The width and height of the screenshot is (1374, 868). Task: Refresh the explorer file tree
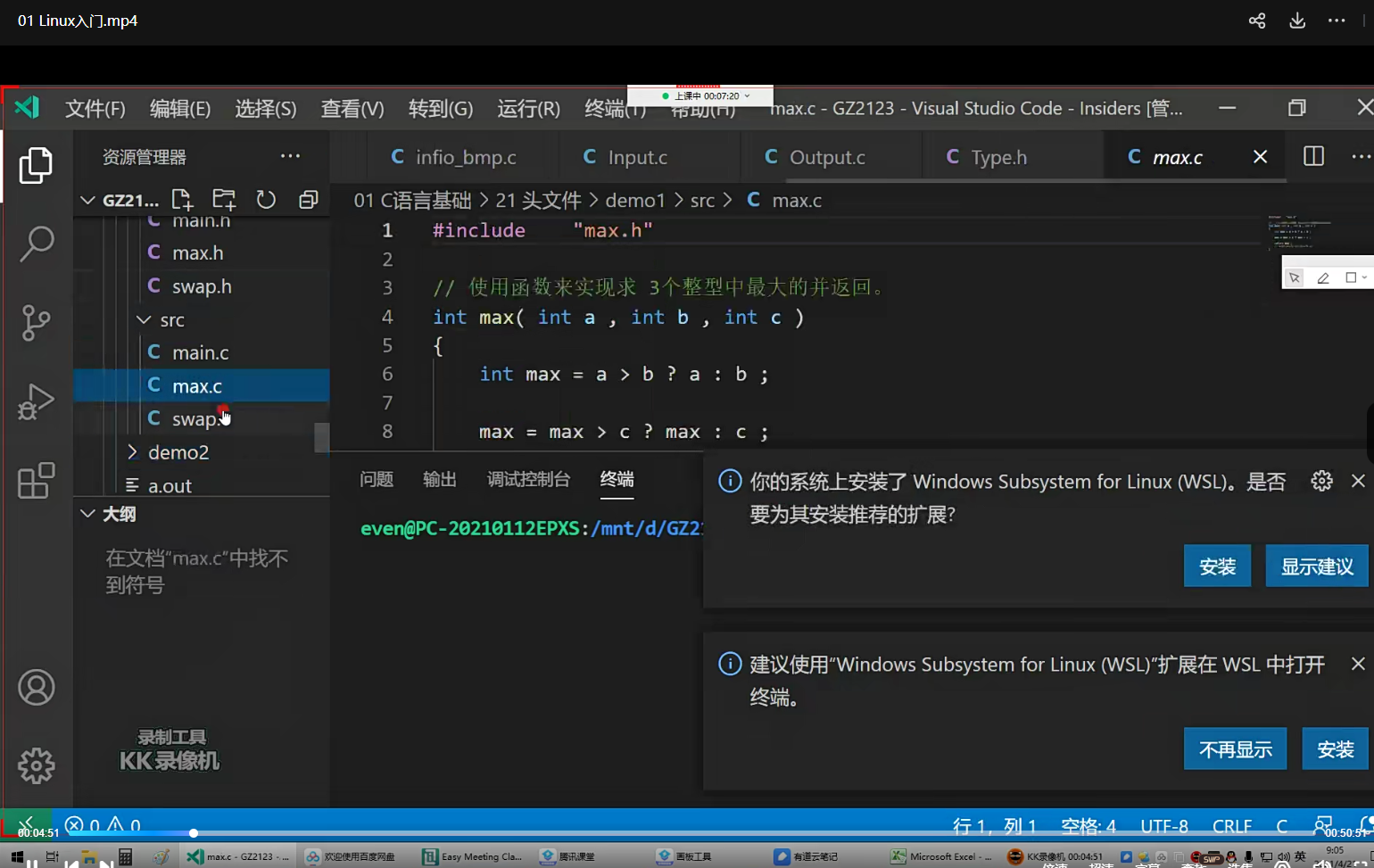(266, 199)
